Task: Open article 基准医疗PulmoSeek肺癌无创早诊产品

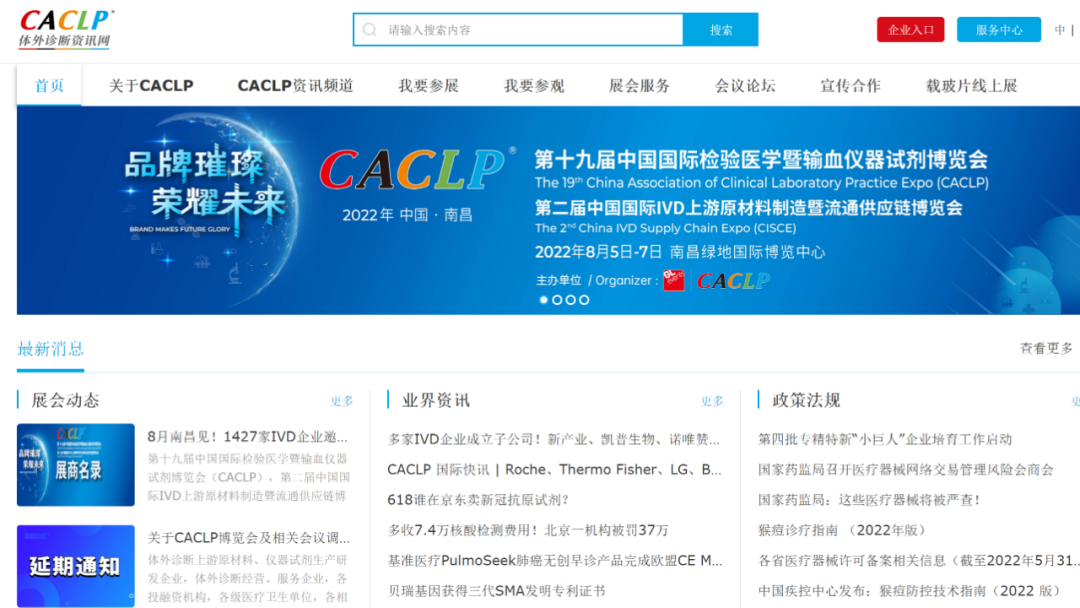Action: pos(555,560)
